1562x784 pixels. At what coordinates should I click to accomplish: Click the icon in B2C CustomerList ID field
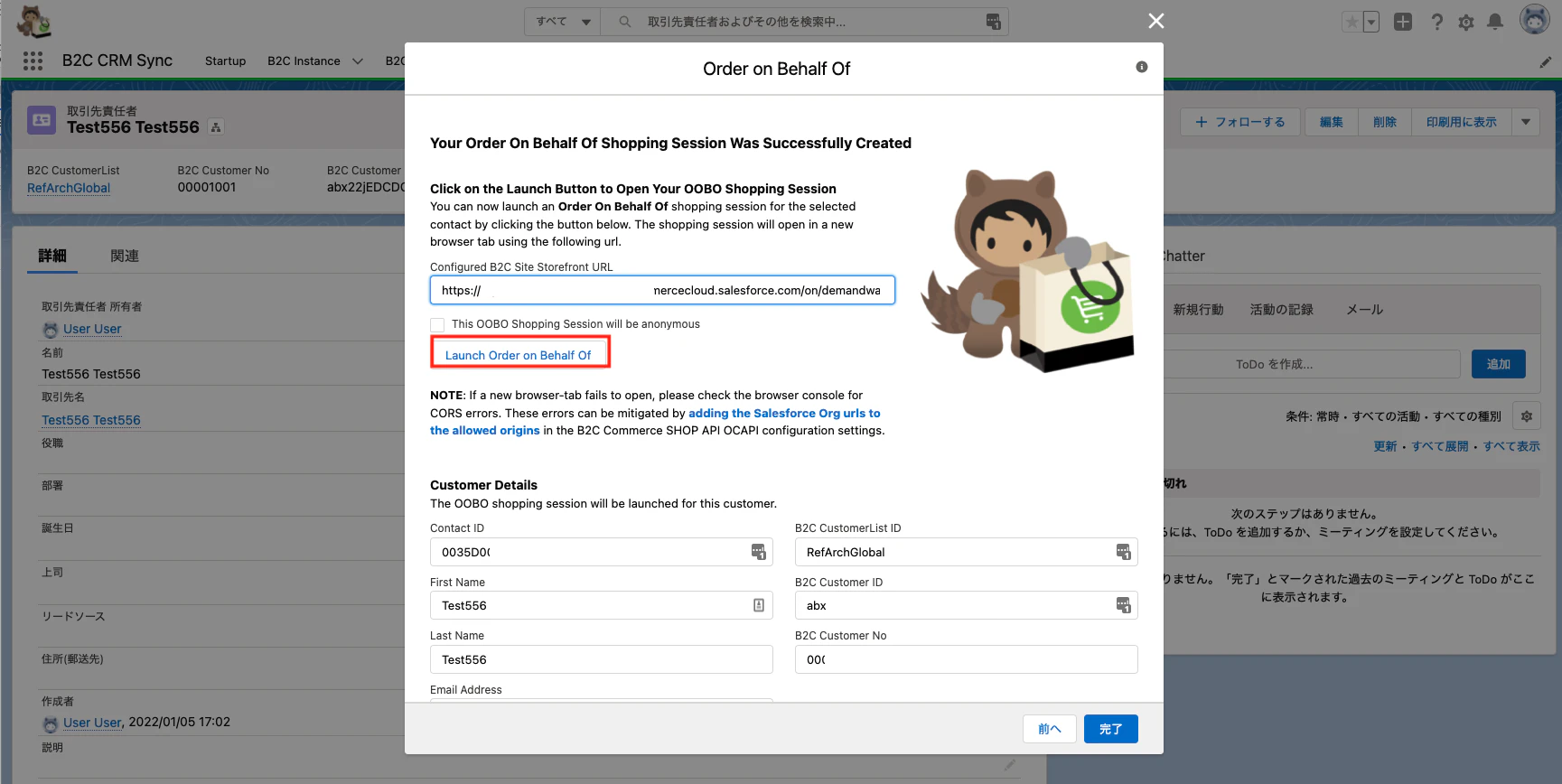click(x=1124, y=552)
